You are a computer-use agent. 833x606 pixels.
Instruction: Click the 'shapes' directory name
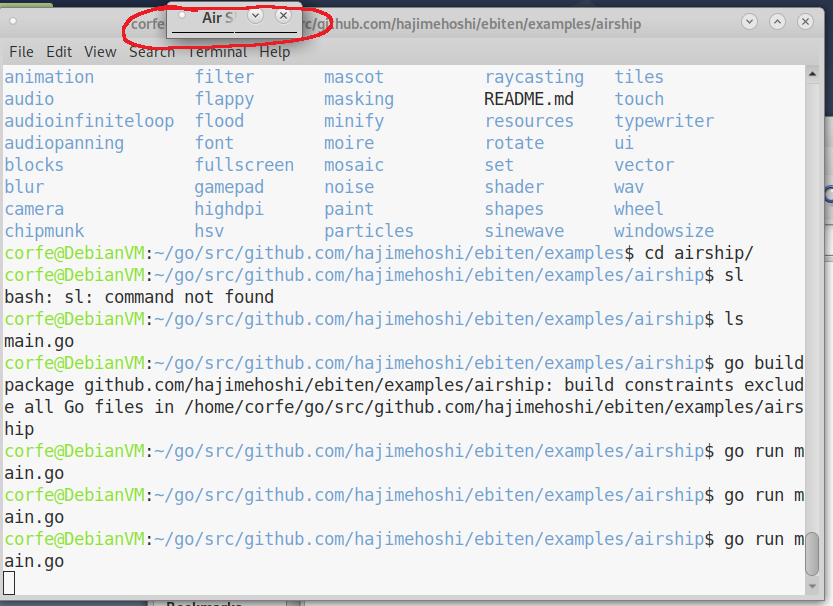[514, 209]
